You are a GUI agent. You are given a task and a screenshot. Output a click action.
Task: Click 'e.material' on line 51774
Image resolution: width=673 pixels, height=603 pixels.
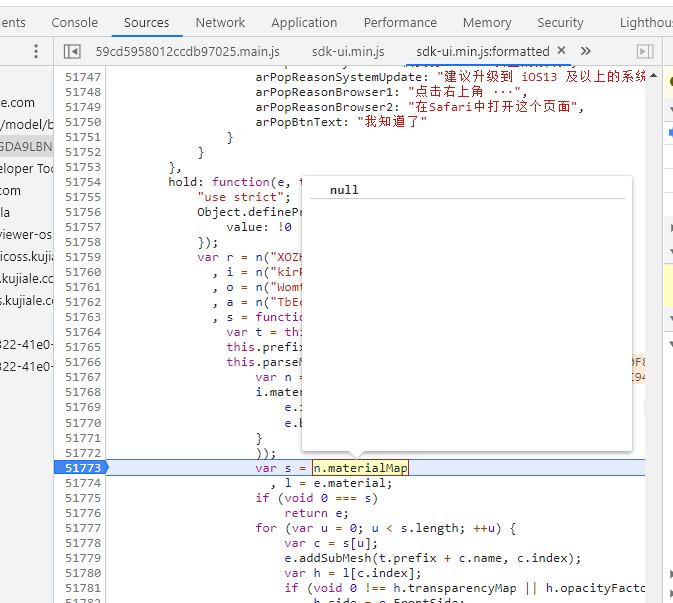point(349,483)
